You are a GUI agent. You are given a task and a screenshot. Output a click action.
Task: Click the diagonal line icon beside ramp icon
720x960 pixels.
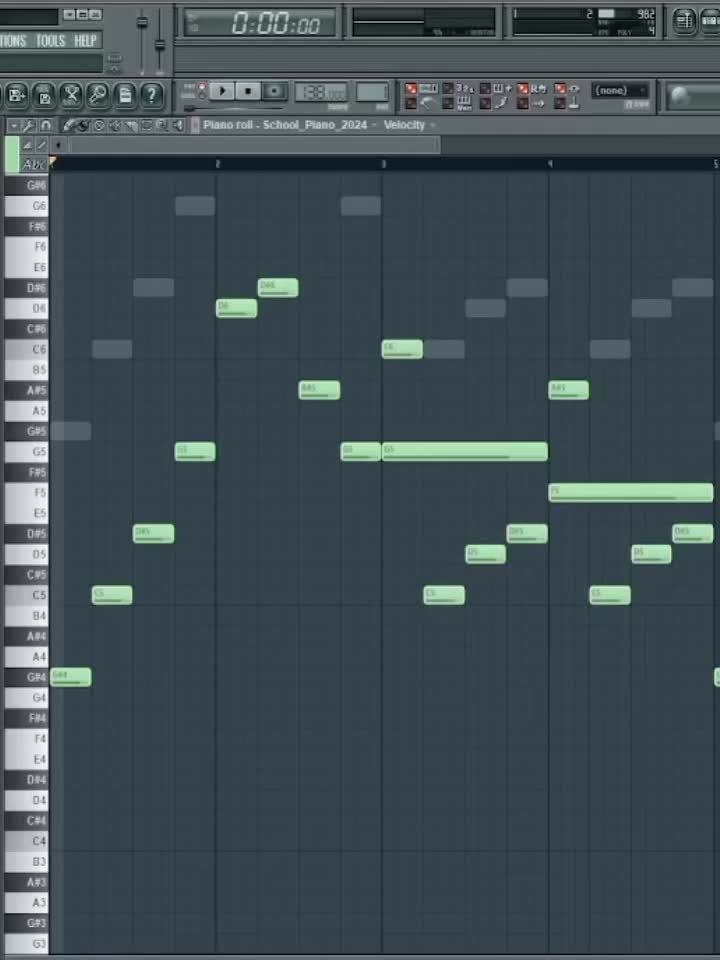[40, 145]
